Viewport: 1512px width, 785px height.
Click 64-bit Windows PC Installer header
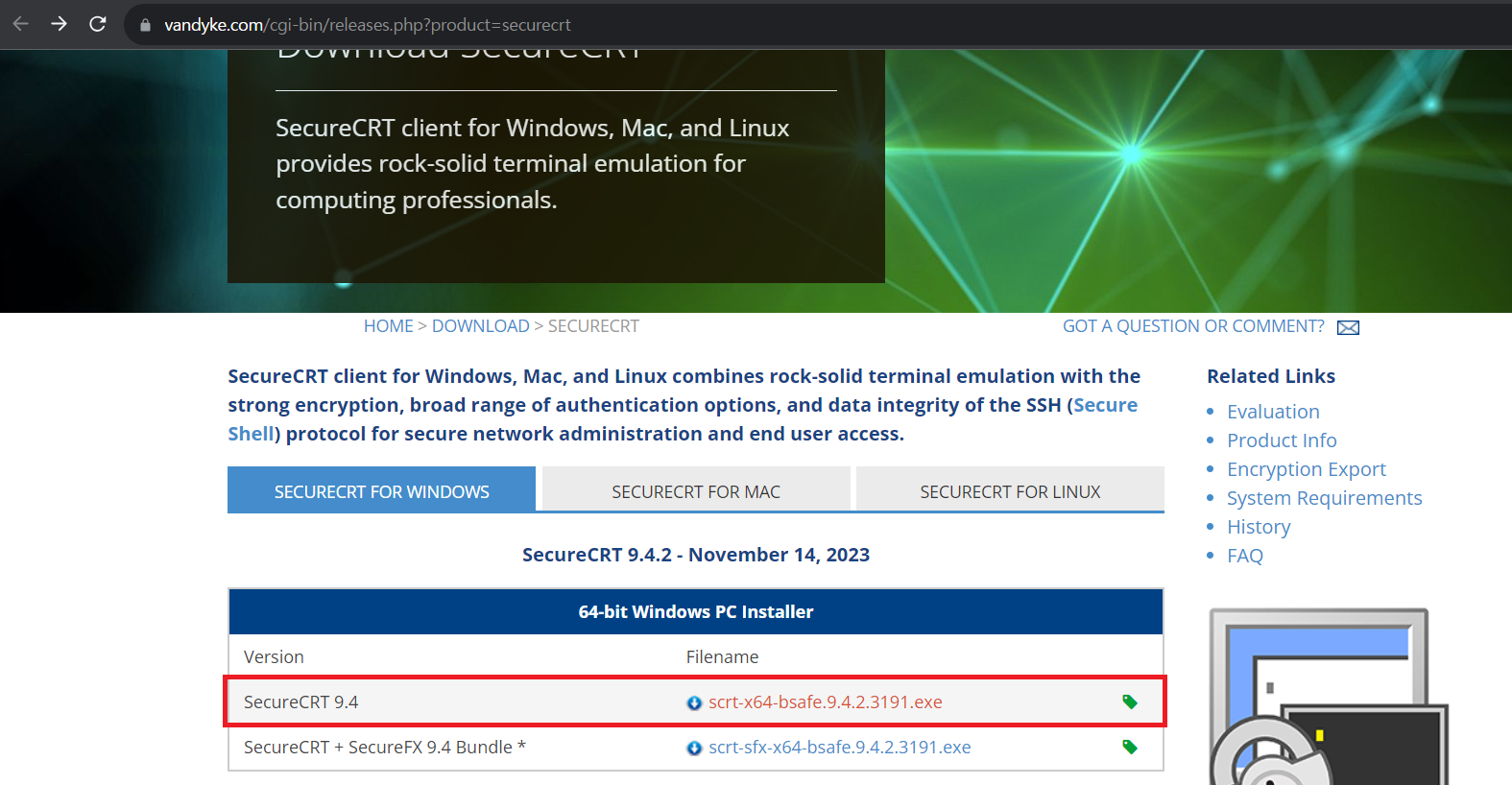(696, 611)
